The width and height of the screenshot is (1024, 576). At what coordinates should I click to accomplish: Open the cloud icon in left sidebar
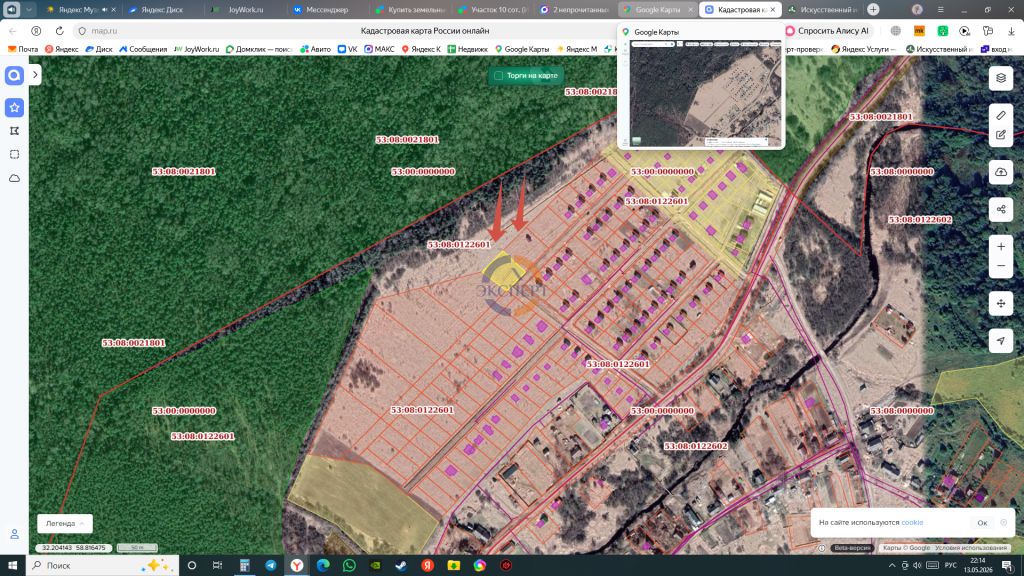[14, 178]
